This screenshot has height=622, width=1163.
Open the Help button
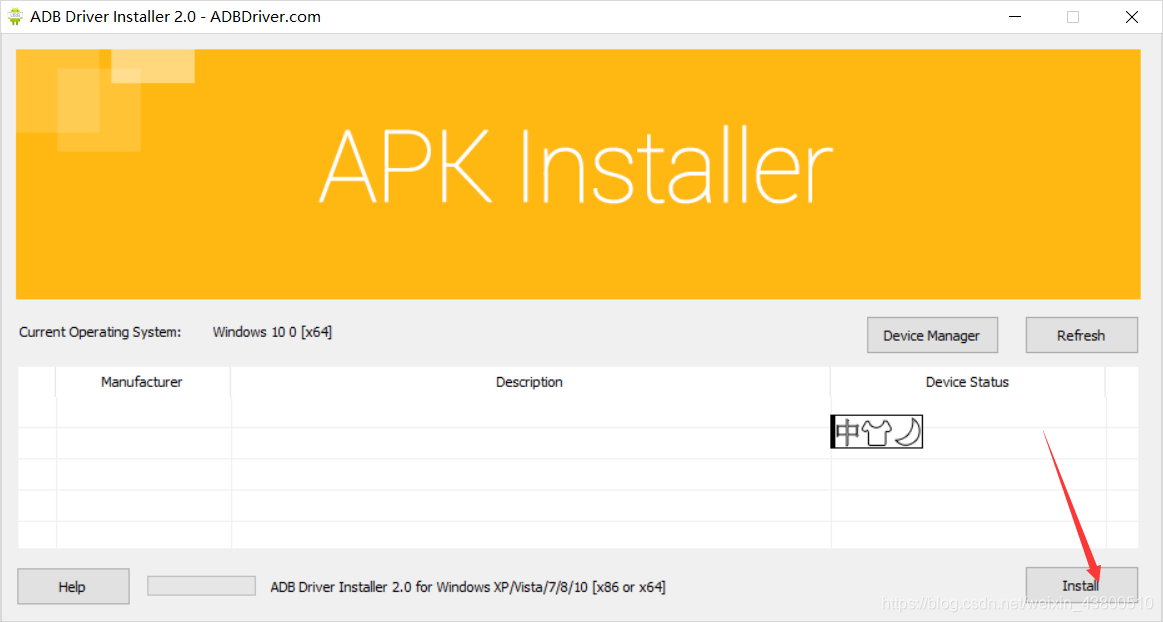coord(73,586)
